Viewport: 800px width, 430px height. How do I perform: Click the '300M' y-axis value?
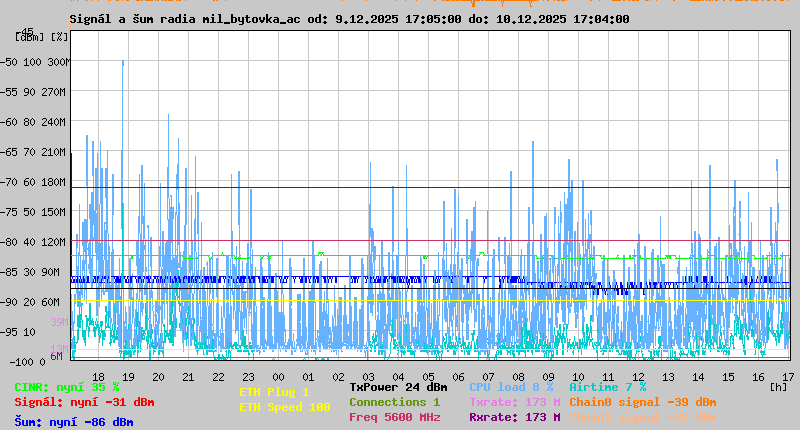[59, 62]
